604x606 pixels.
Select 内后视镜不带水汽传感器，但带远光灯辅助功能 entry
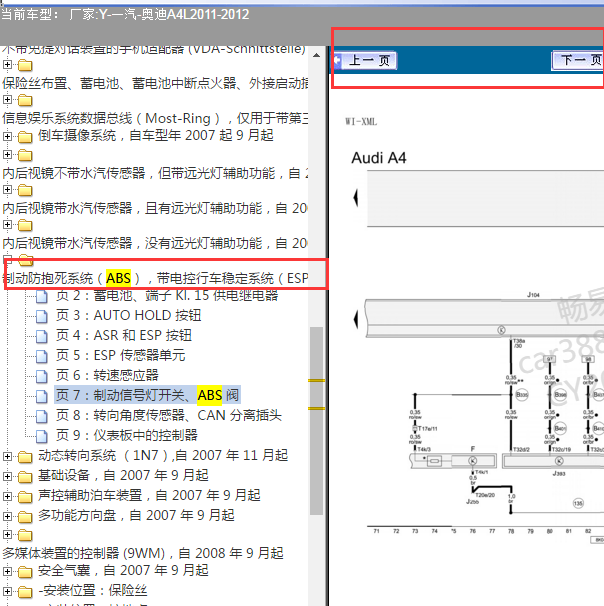(x=156, y=174)
